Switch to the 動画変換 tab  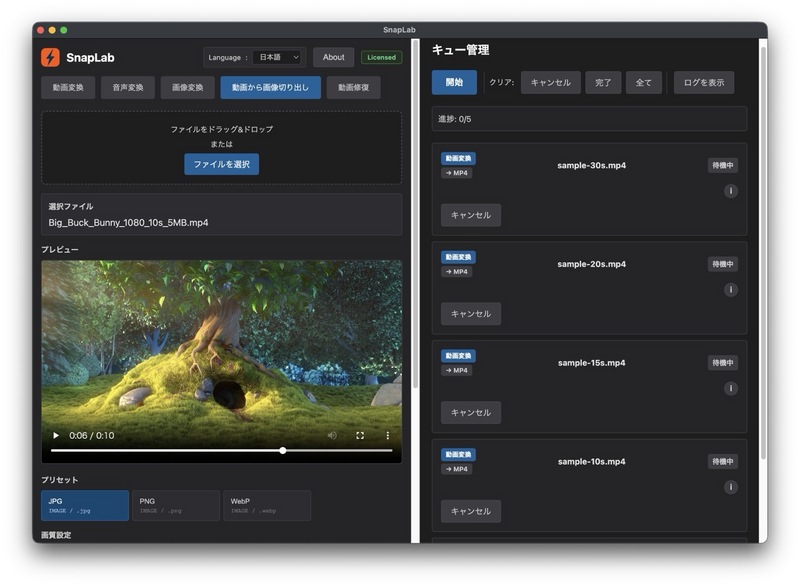(x=68, y=88)
